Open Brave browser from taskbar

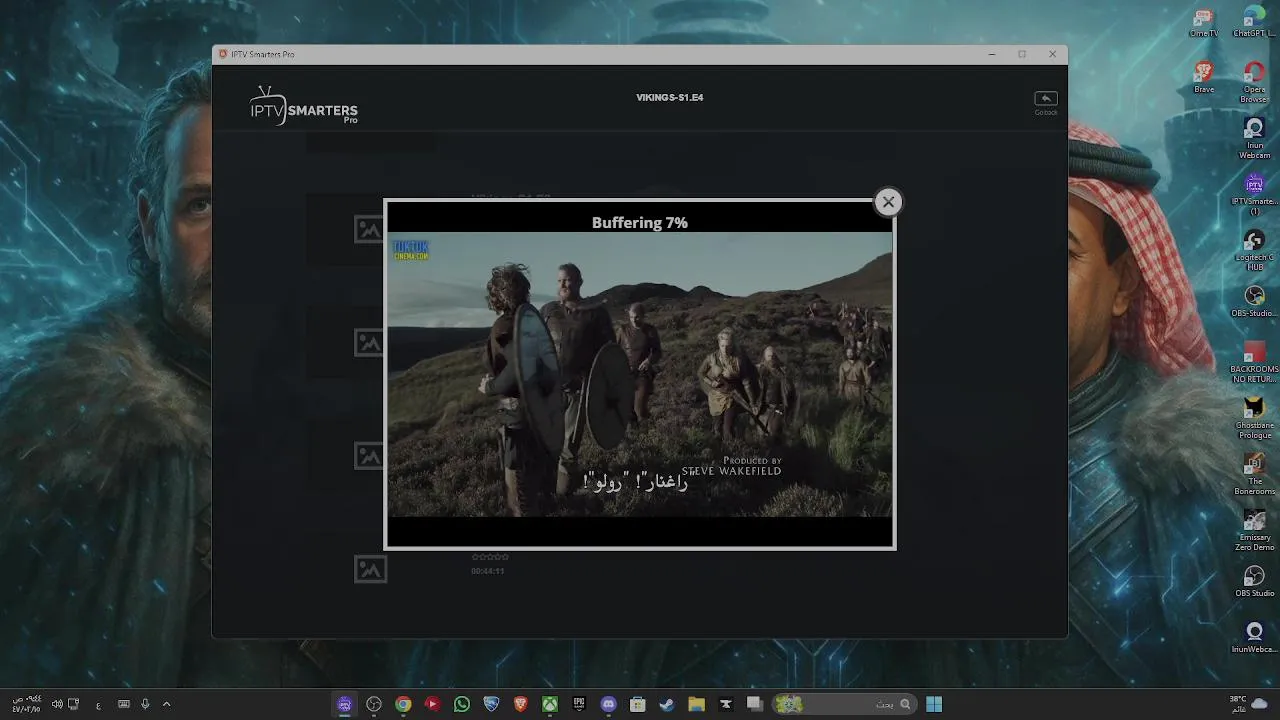coord(520,704)
